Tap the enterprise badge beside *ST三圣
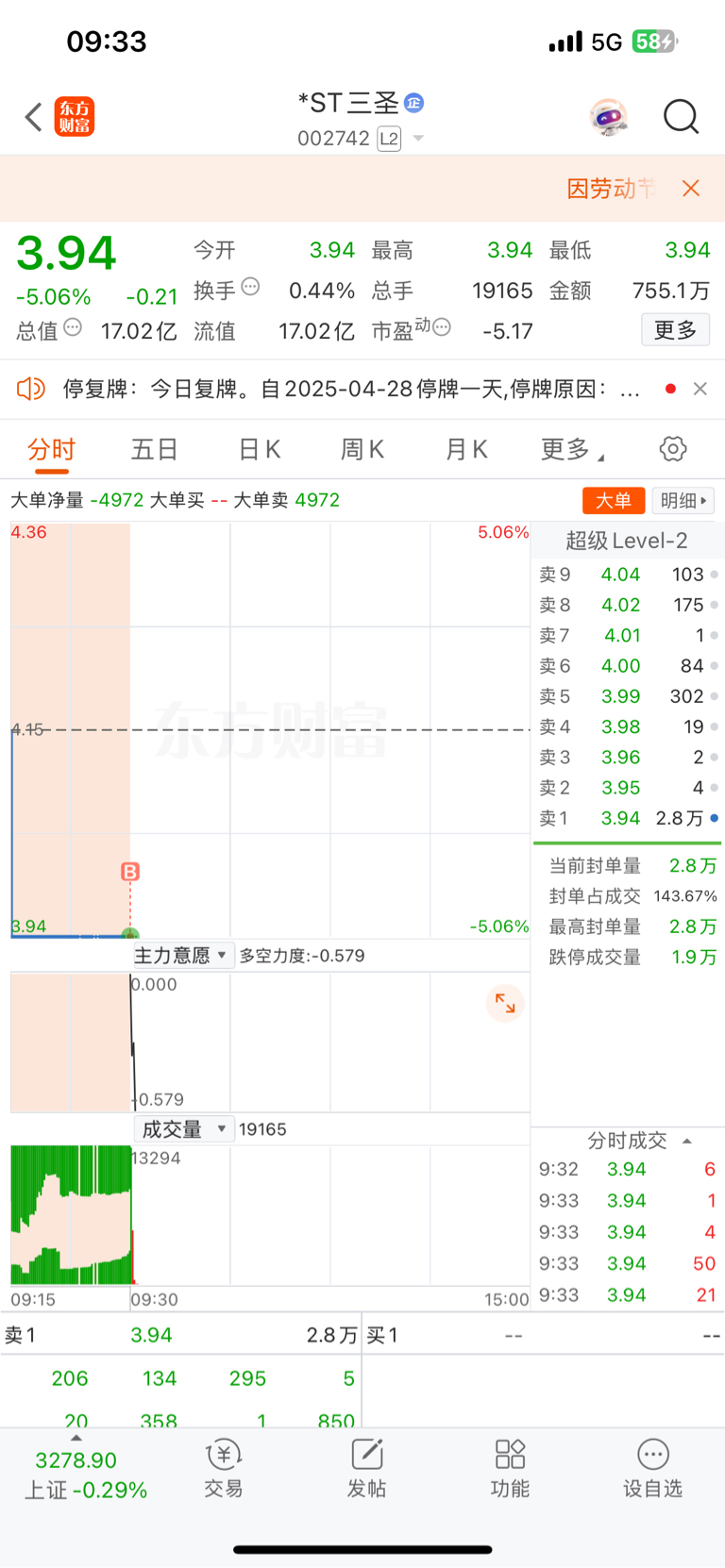This screenshot has width=725, height=1568. (413, 103)
